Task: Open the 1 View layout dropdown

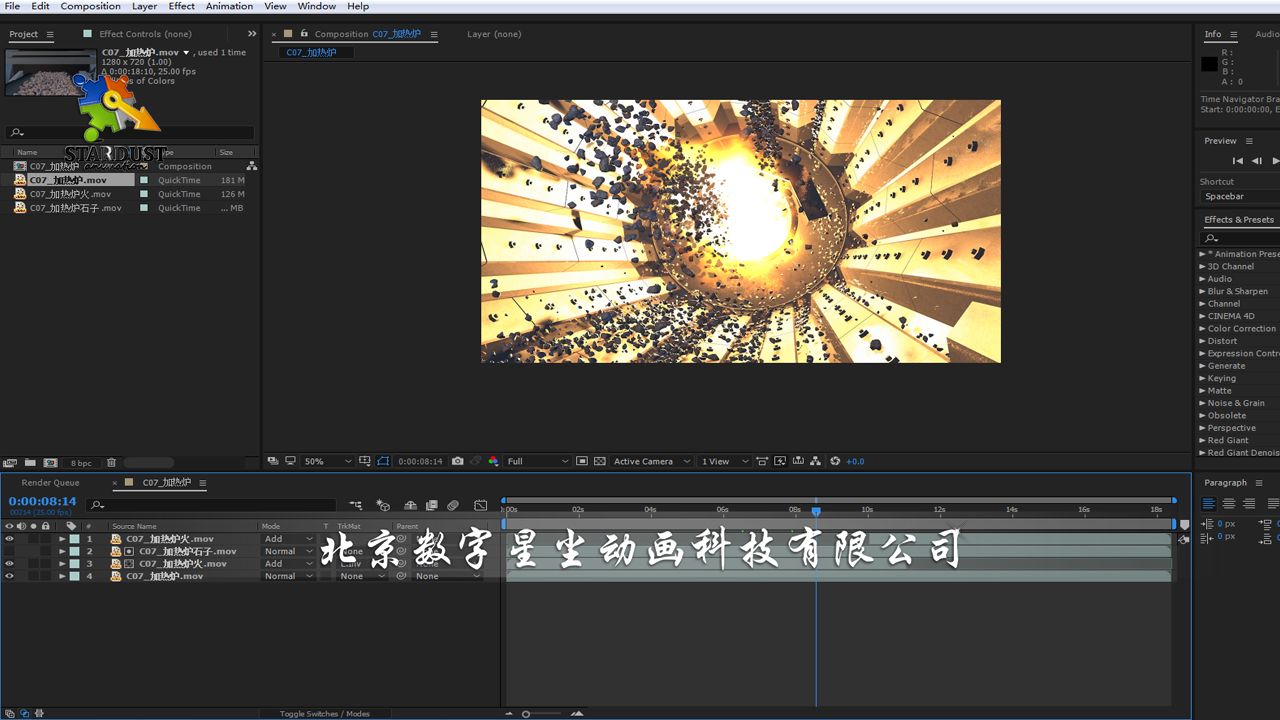Action: click(723, 461)
